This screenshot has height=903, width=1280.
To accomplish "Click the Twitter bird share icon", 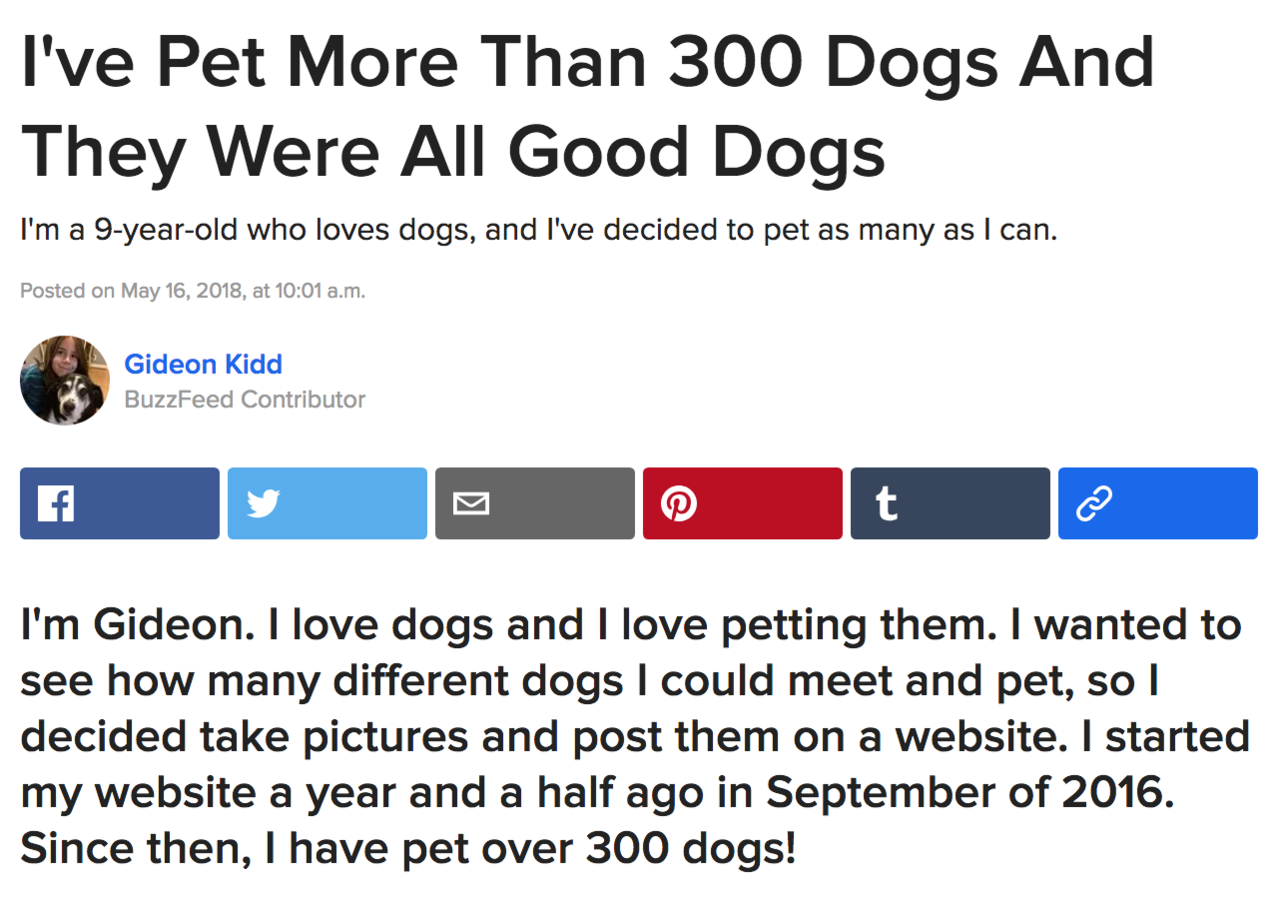I will tap(327, 503).
